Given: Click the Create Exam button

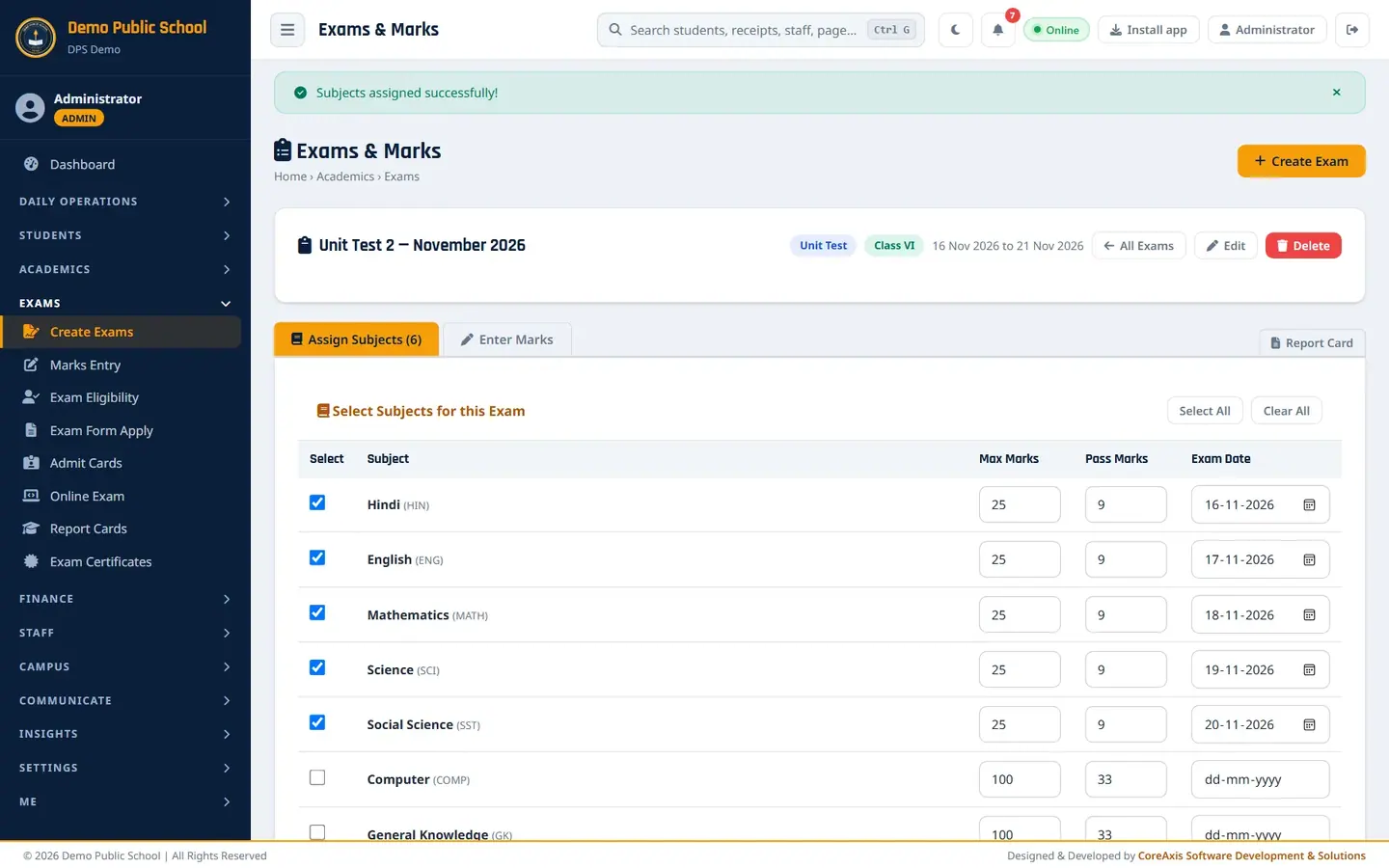Looking at the screenshot, I should (x=1301, y=161).
